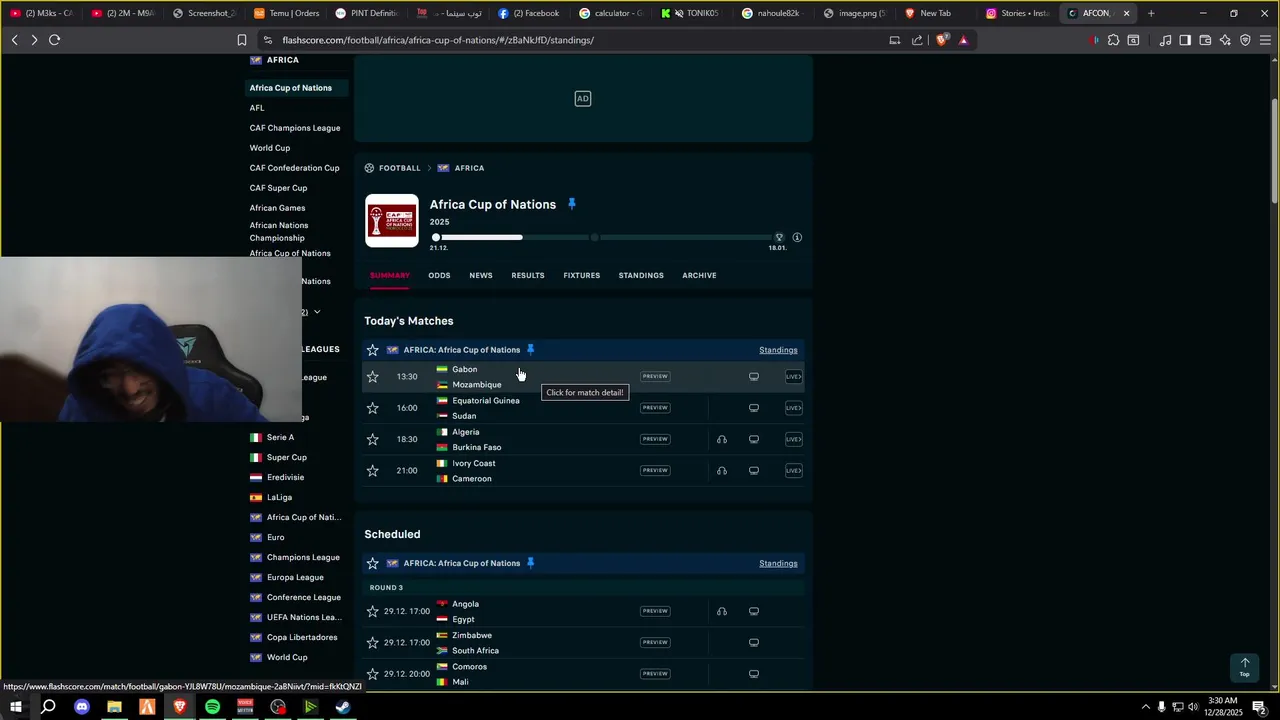Toggle star for Today's Matches league header
Image resolution: width=1280 pixels, height=720 pixels.
click(373, 350)
